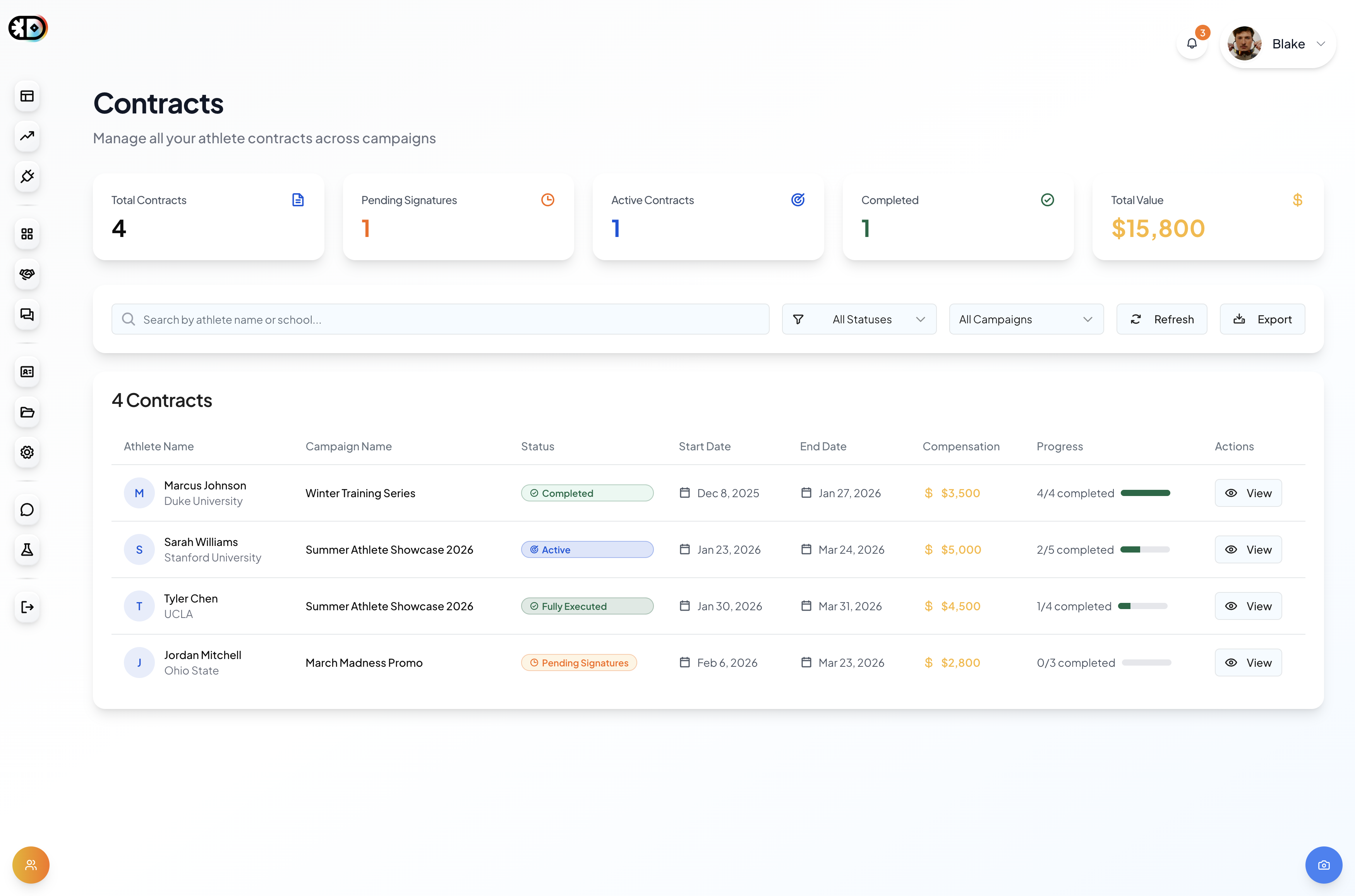Image resolution: width=1355 pixels, height=896 pixels.
Task: Open the chat messages icon in sidebar
Action: [x=27, y=314]
